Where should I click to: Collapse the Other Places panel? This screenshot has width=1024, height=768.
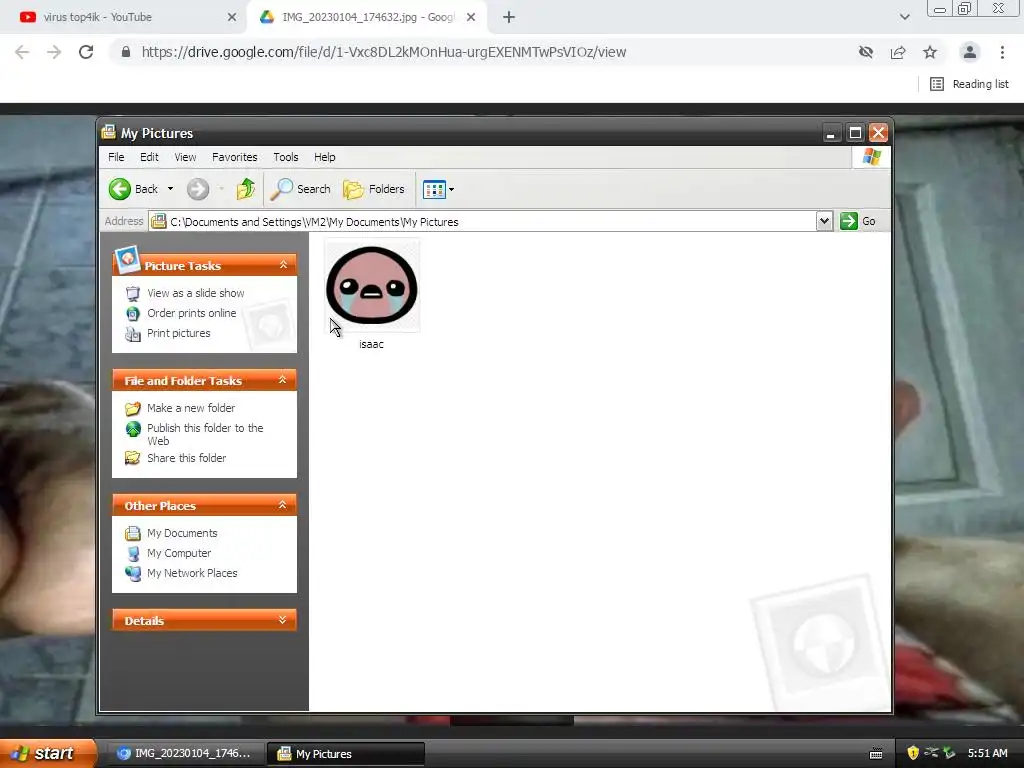(283, 505)
